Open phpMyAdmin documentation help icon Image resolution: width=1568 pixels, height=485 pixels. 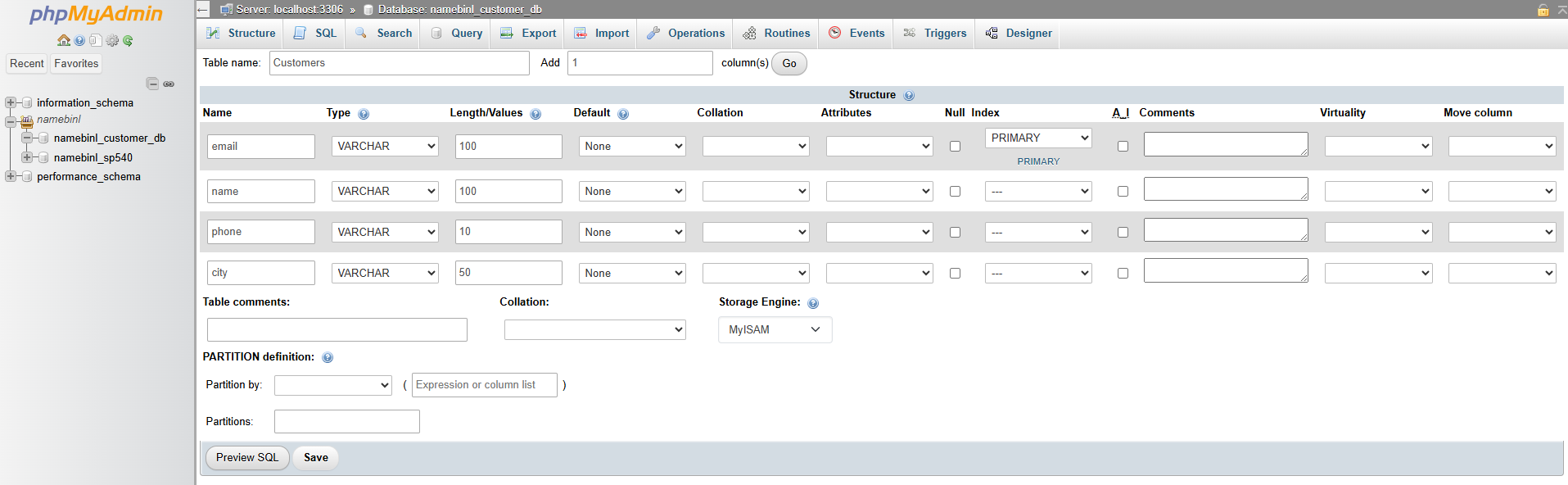(79, 40)
